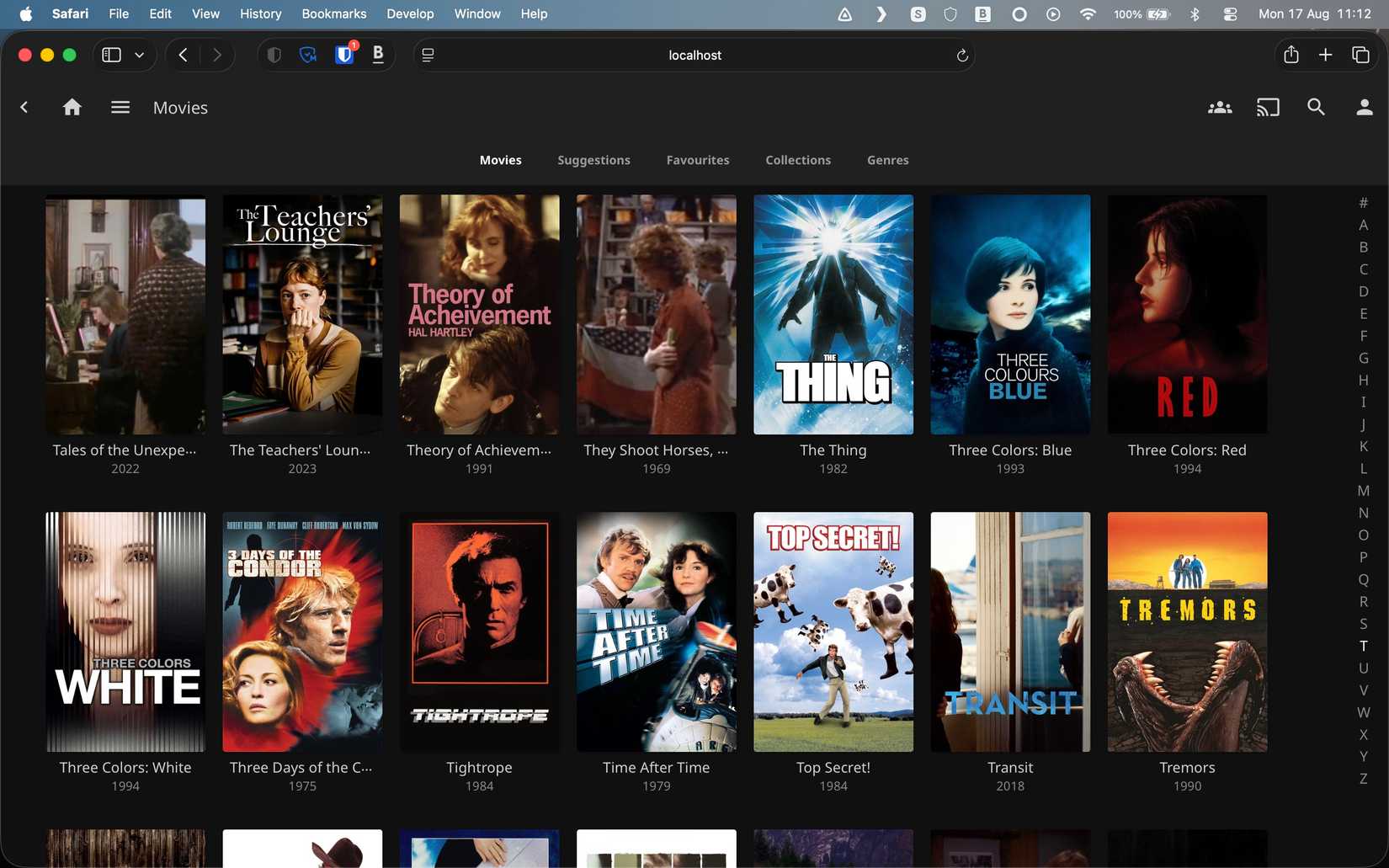Click the localhost address bar

coord(694,55)
